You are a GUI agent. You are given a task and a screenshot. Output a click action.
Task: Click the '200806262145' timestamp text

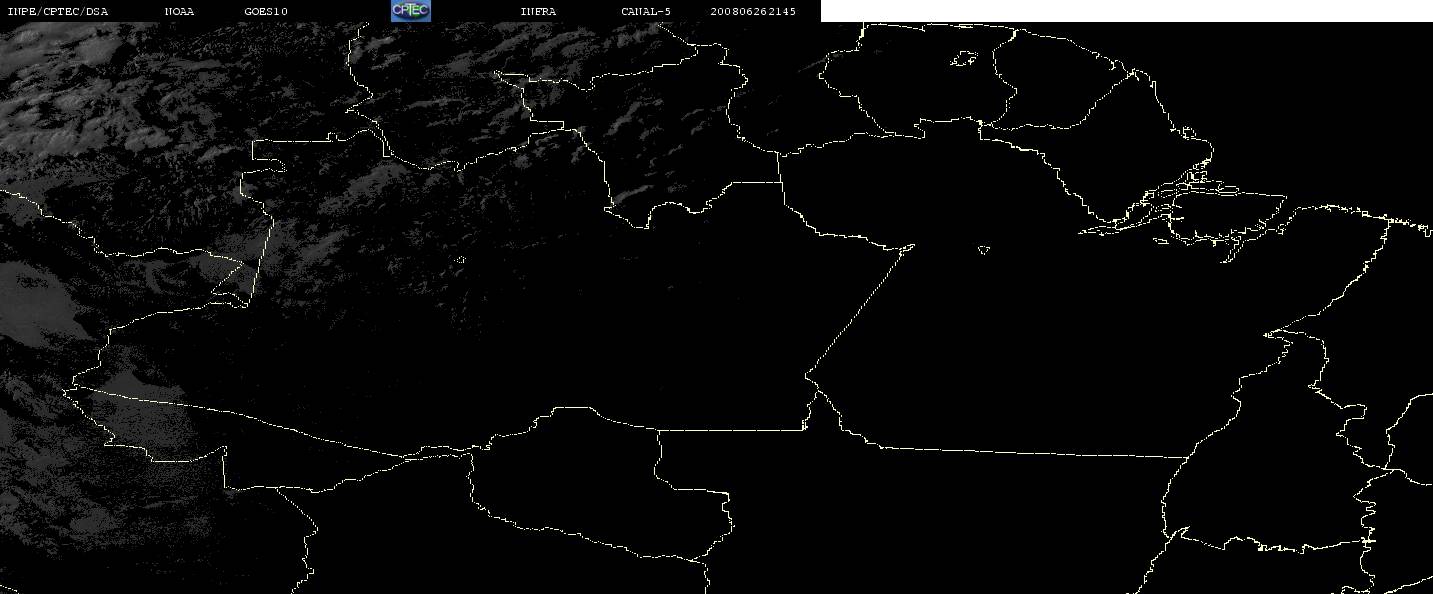coord(753,11)
